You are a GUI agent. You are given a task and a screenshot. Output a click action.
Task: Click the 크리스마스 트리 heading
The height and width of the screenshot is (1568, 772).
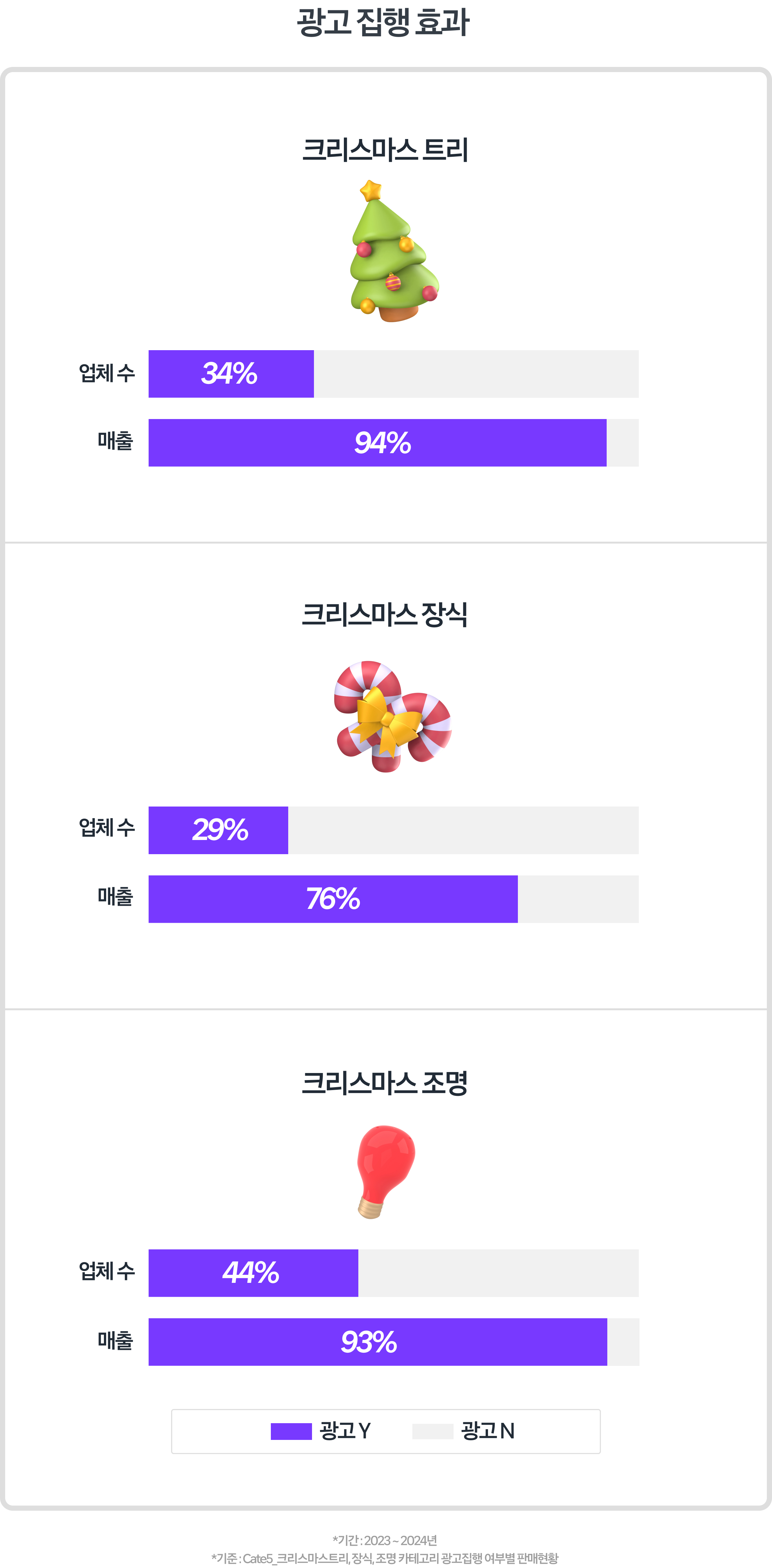click(385, 150)
